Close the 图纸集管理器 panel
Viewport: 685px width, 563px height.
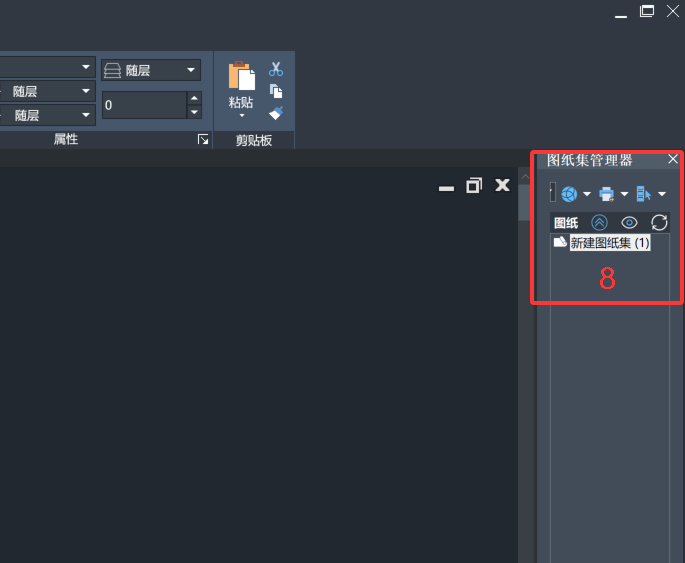[x=673, y=159]
